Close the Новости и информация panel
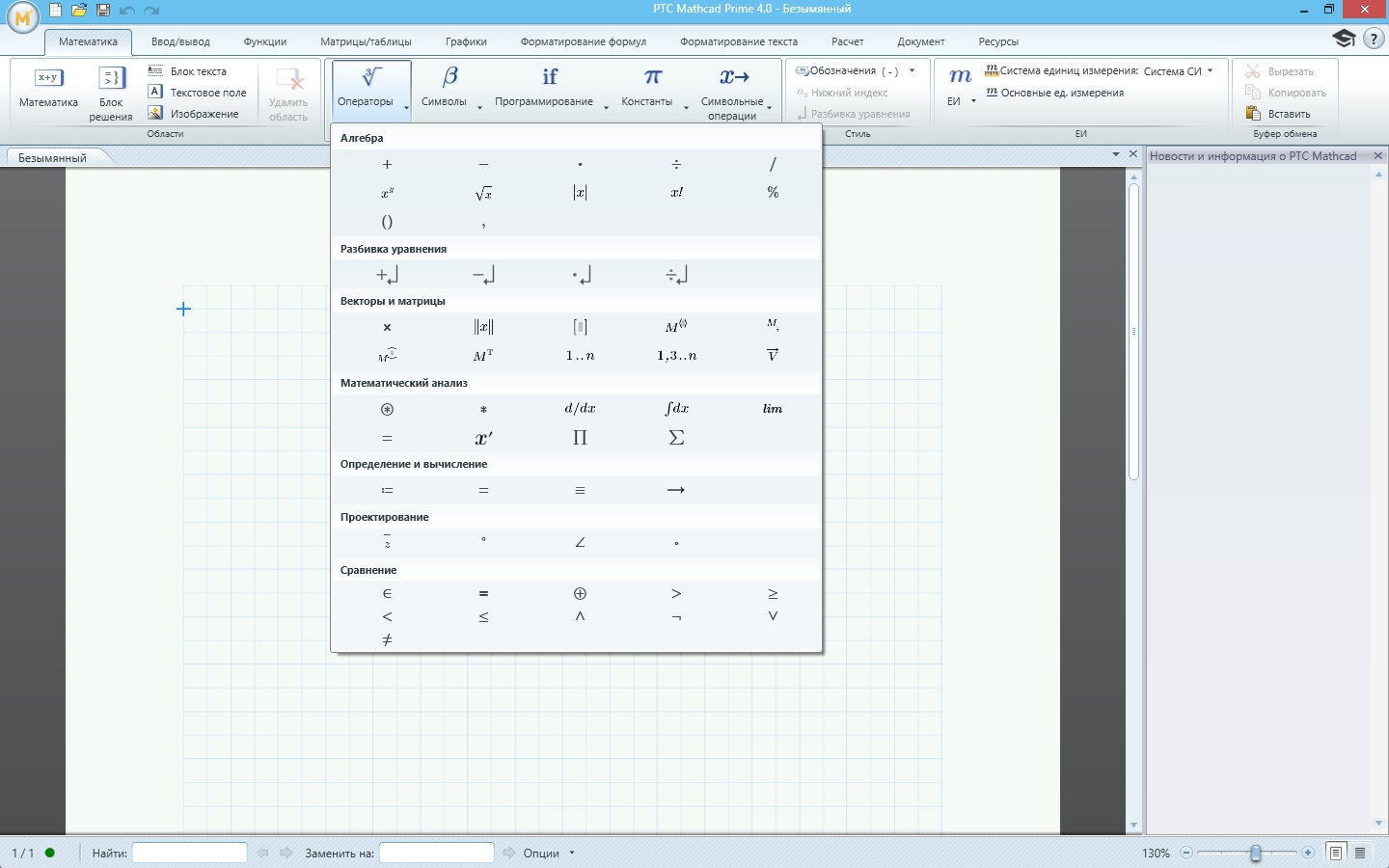The image size is (1389, 868). (x=1378, y=155)
